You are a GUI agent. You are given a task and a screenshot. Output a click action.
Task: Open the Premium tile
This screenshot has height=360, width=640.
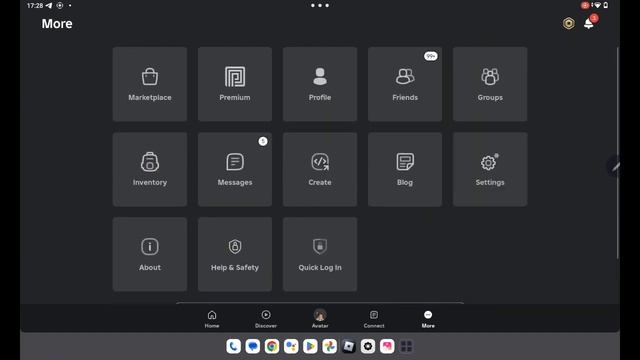point(235,84)
